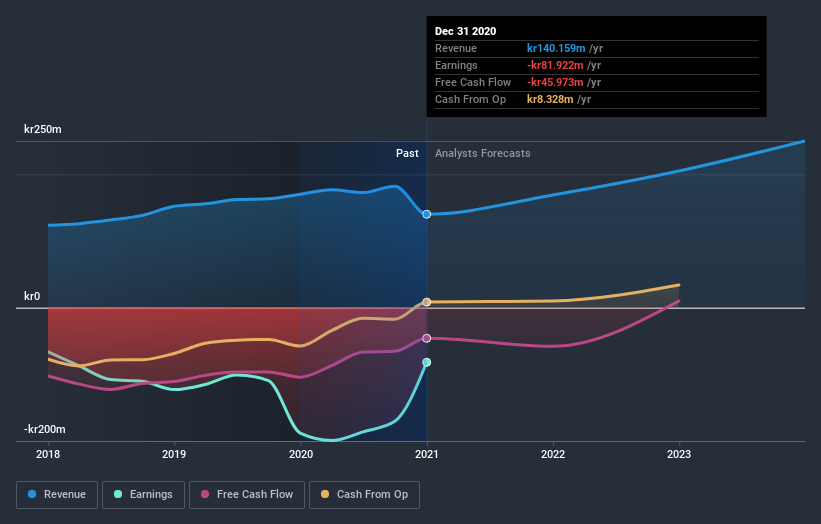Click the Dec 31 2020 tooltip date
The height and width of the screenshot is (524, 821).
tap(465, 31)
